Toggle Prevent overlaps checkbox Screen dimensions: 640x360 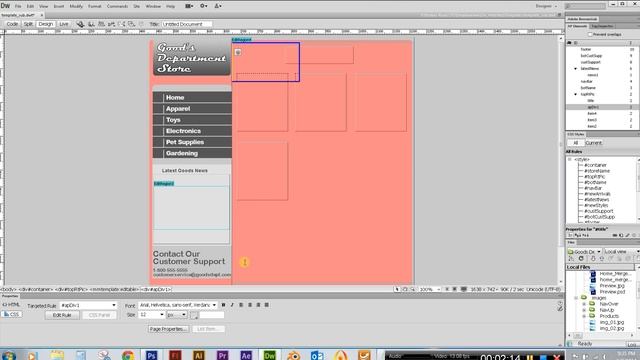coord(590,35)
